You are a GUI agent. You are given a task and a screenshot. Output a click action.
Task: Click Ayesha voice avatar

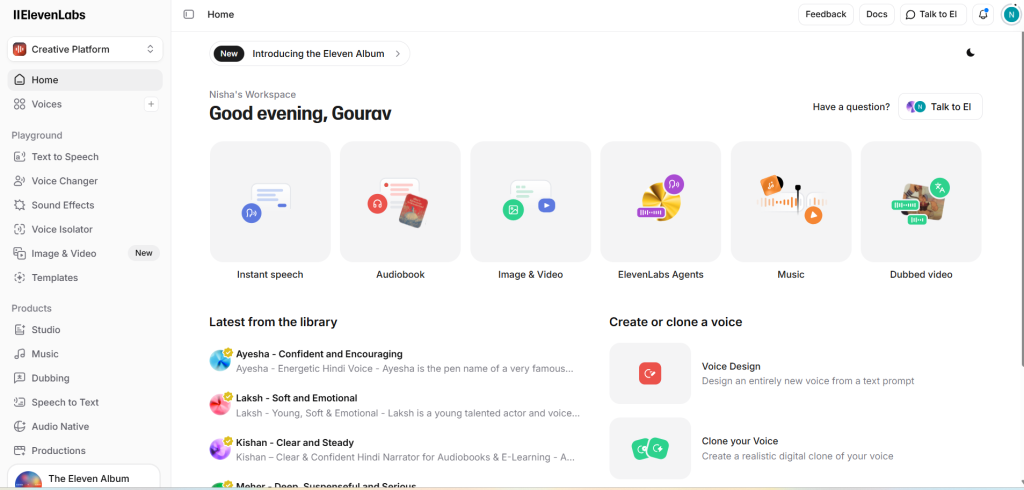click(220, 361)
